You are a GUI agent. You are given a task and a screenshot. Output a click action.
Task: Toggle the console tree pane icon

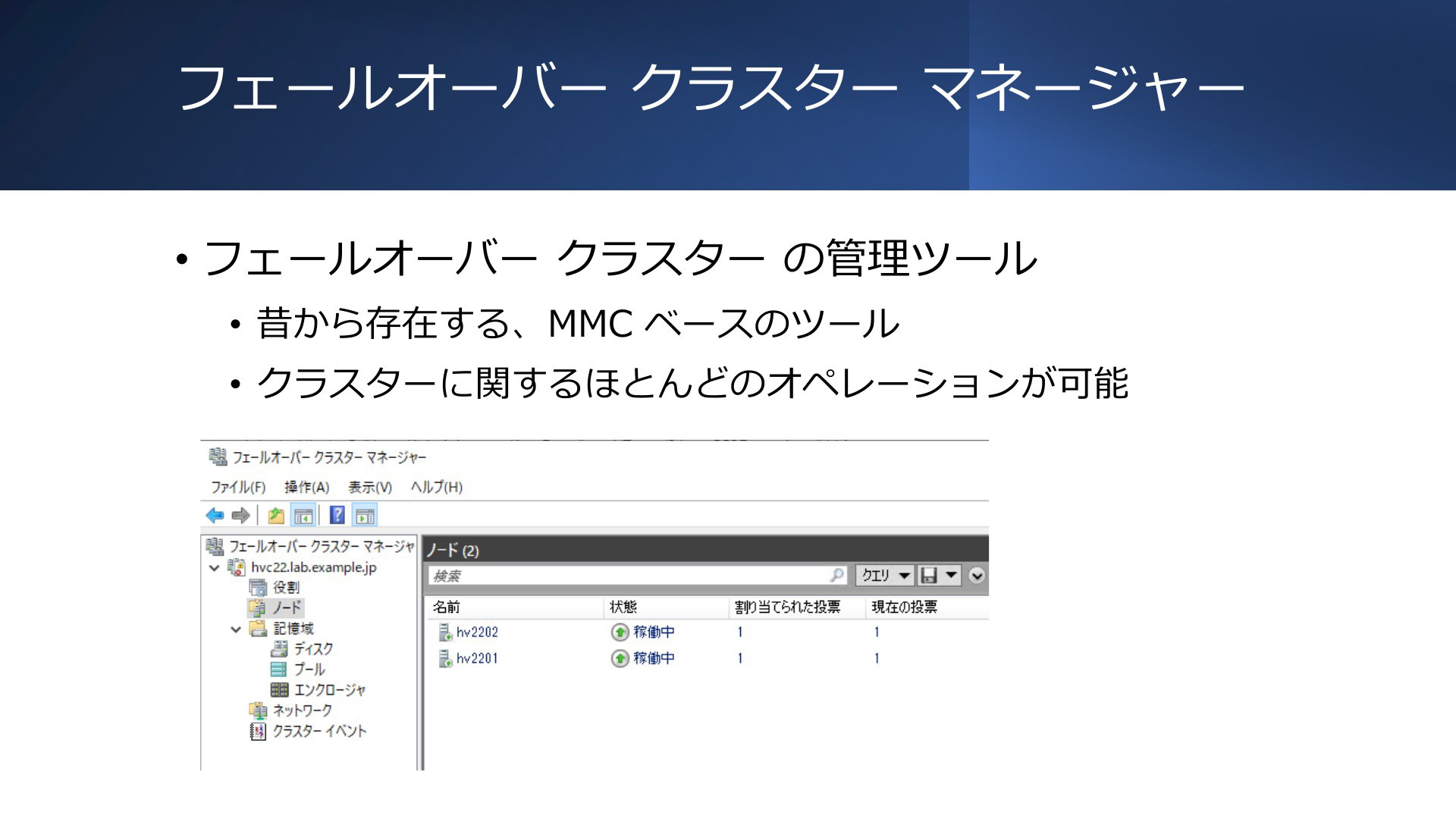click(x=303, y=516)
